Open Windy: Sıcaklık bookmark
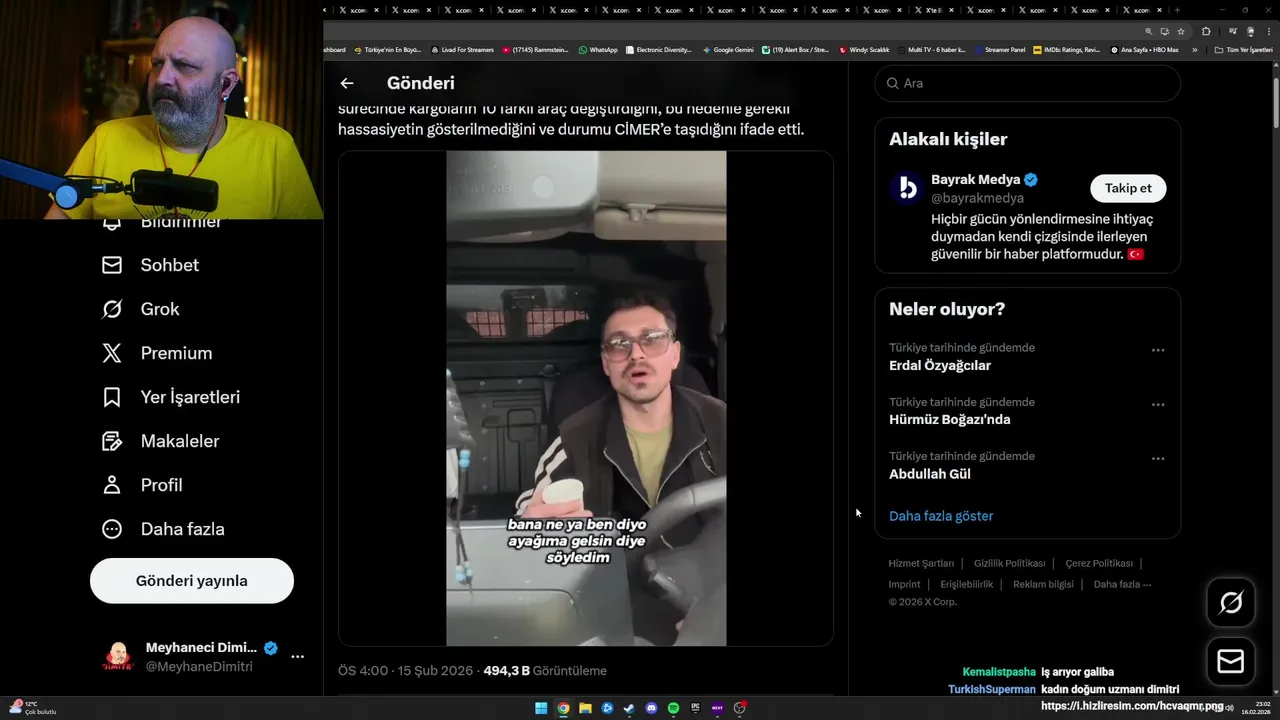Screen dimensions: 1280x720 coord(865,50)
